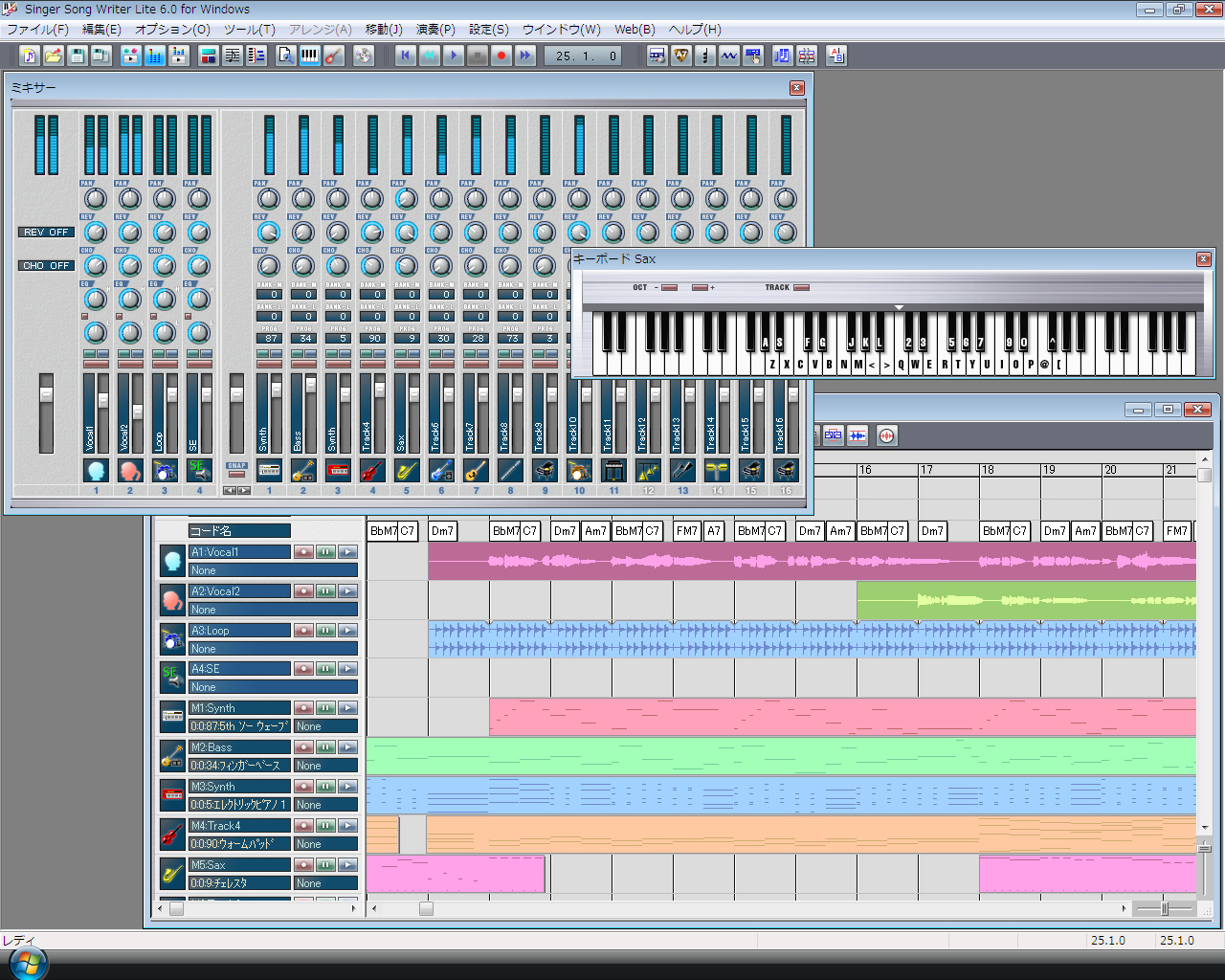Click record button on transport toolbar
Viewport: 1225px width, 980px height.
click(501, 56)
